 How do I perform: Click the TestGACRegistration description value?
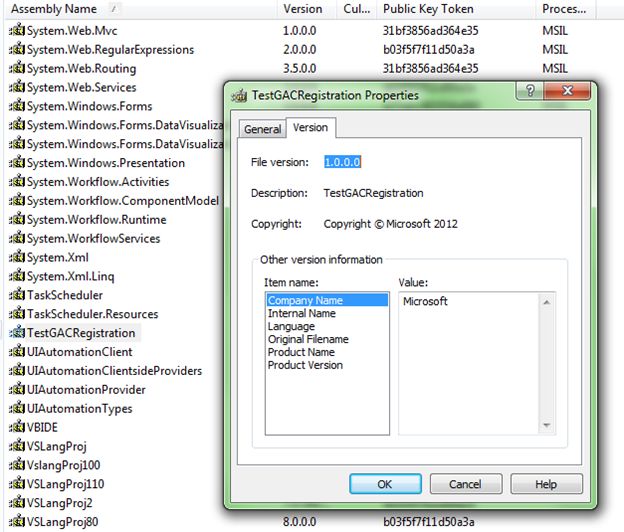373,193
